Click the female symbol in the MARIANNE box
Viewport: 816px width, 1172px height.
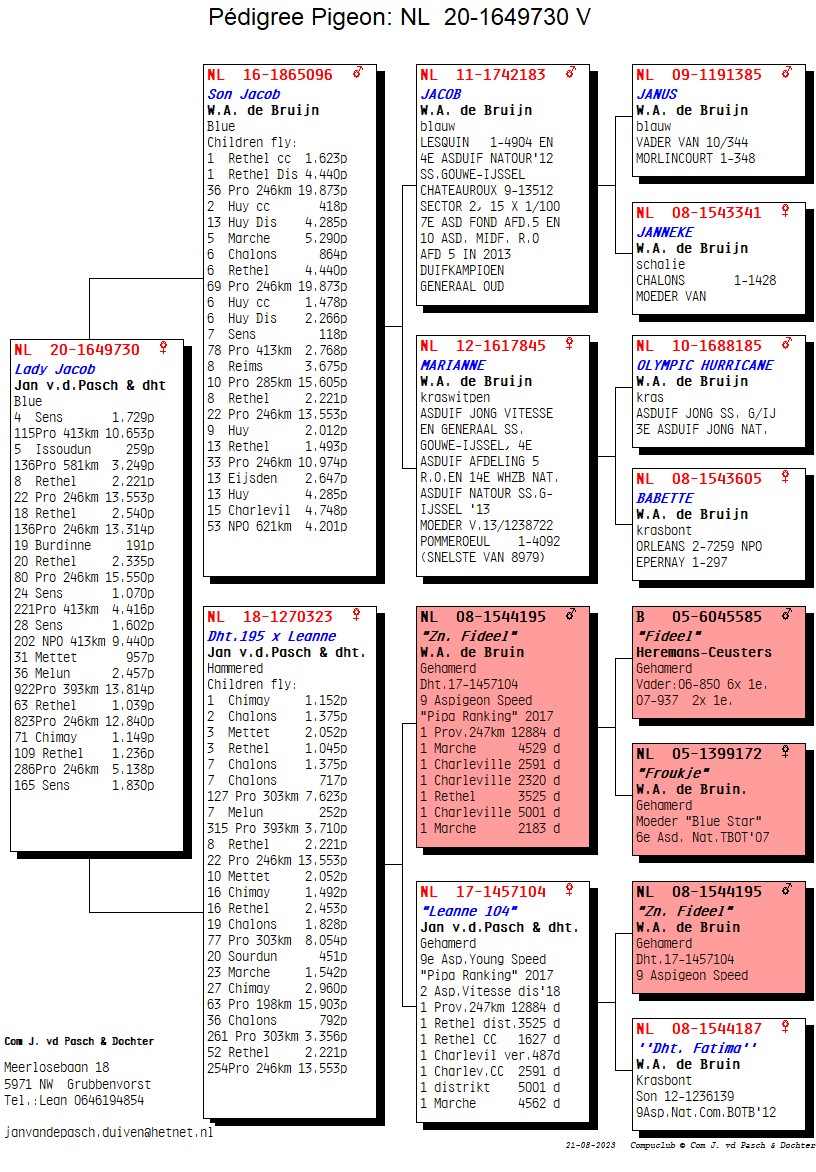tap(571, 344)
